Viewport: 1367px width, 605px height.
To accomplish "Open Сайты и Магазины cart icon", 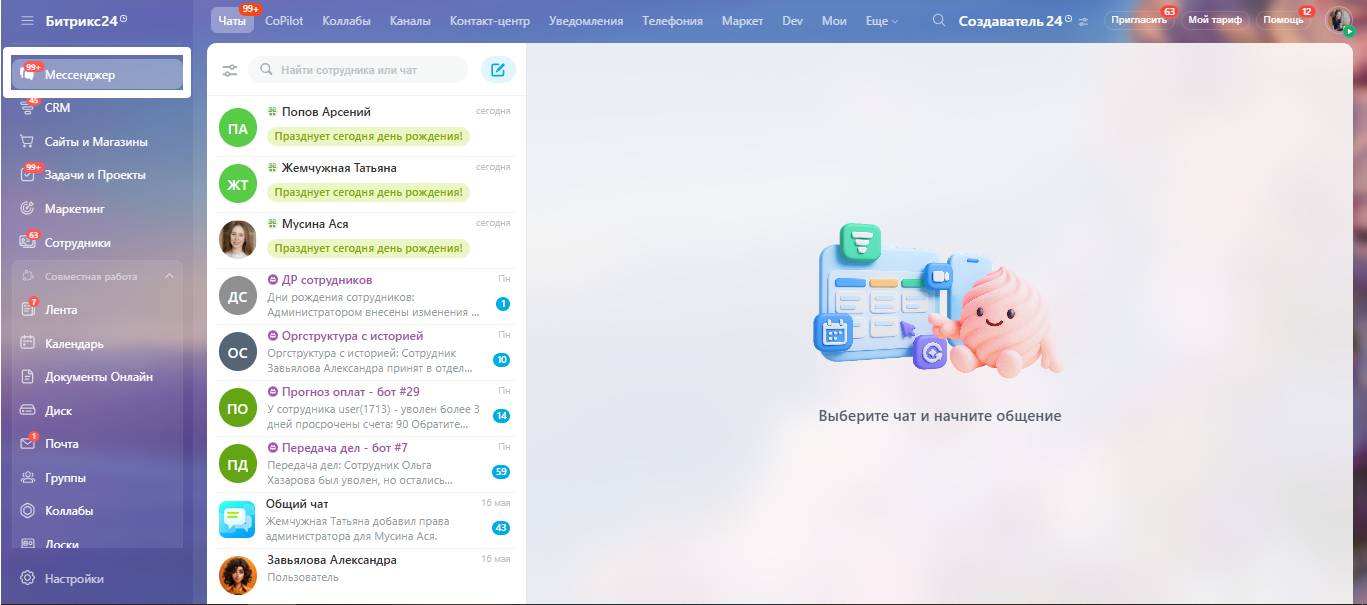I will [28, 142].
